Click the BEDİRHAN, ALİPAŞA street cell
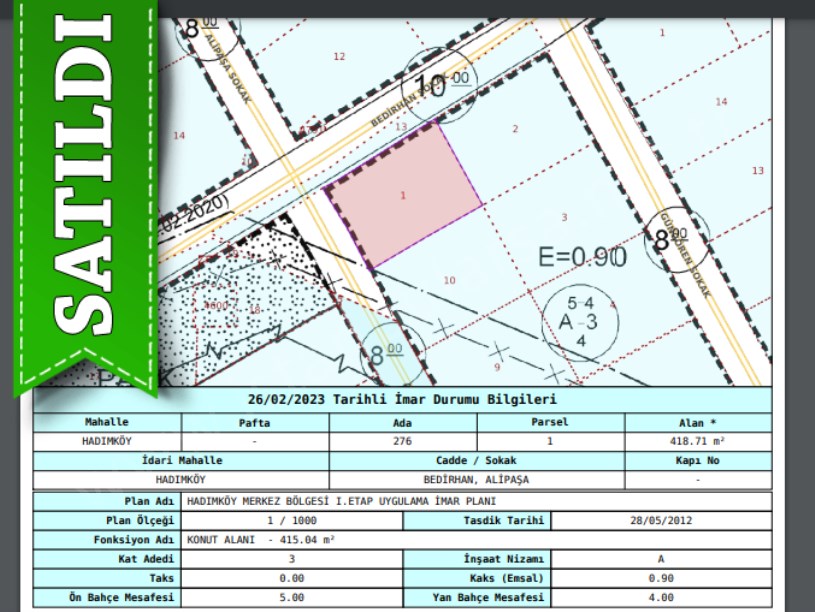Screen dimensions: 815x612 476,479
